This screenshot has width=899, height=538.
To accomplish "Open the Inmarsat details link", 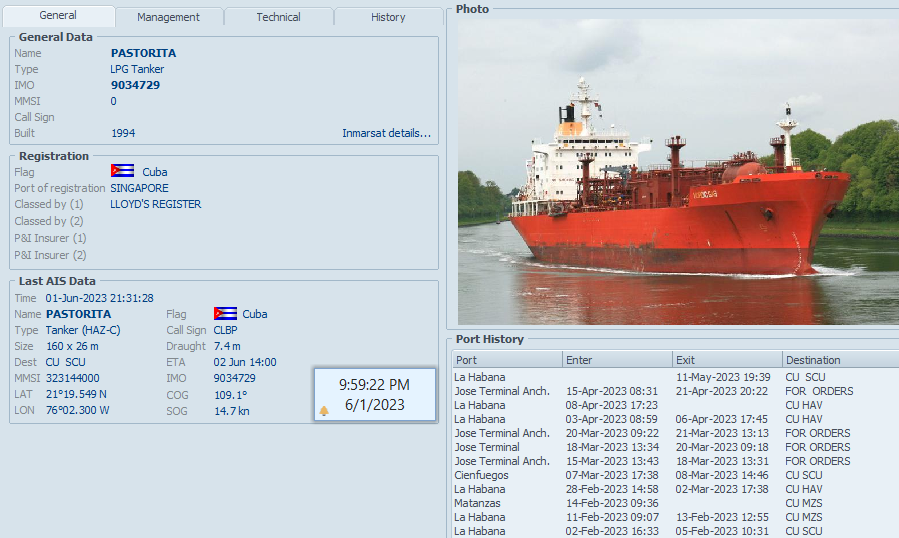I will pos(386,133).
